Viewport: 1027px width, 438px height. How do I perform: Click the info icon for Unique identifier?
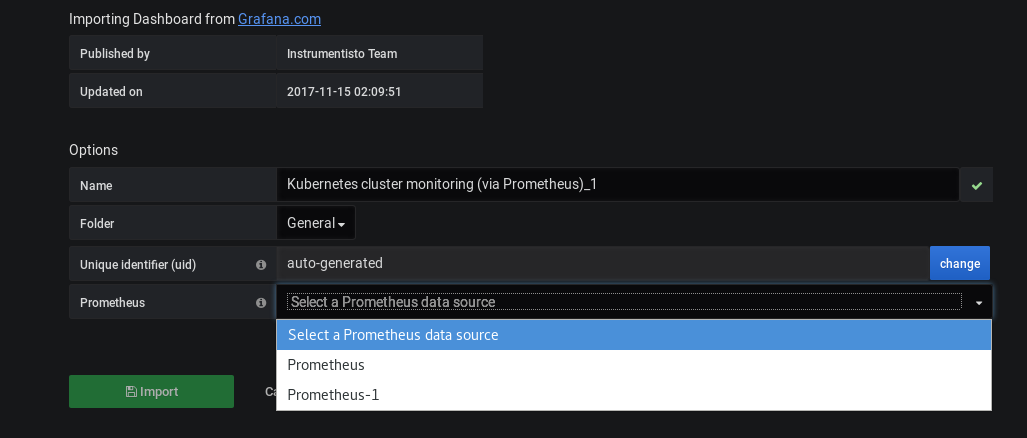[x=261, y=265]
